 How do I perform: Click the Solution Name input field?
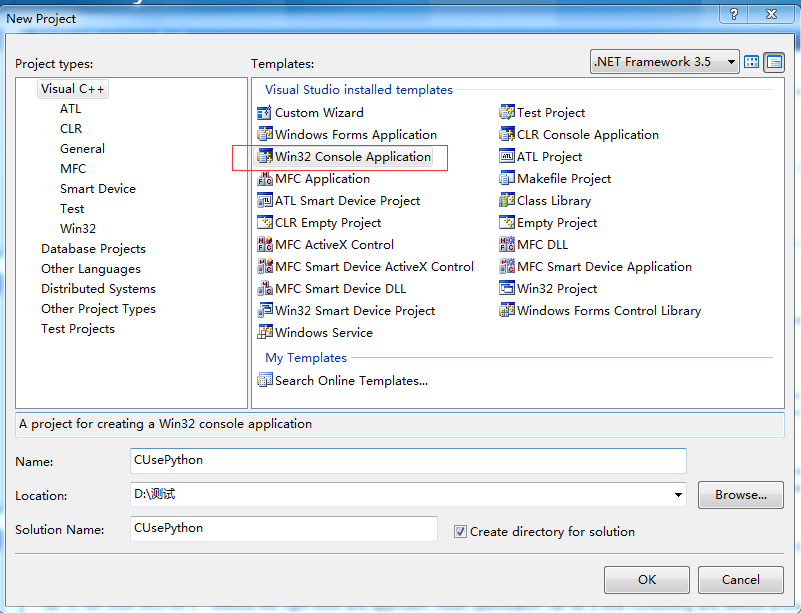point(284,529)
